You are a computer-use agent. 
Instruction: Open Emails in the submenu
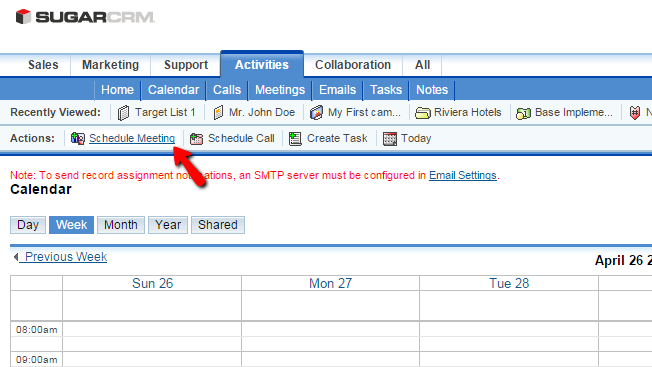pyautogui.click(x=338, y=90)
